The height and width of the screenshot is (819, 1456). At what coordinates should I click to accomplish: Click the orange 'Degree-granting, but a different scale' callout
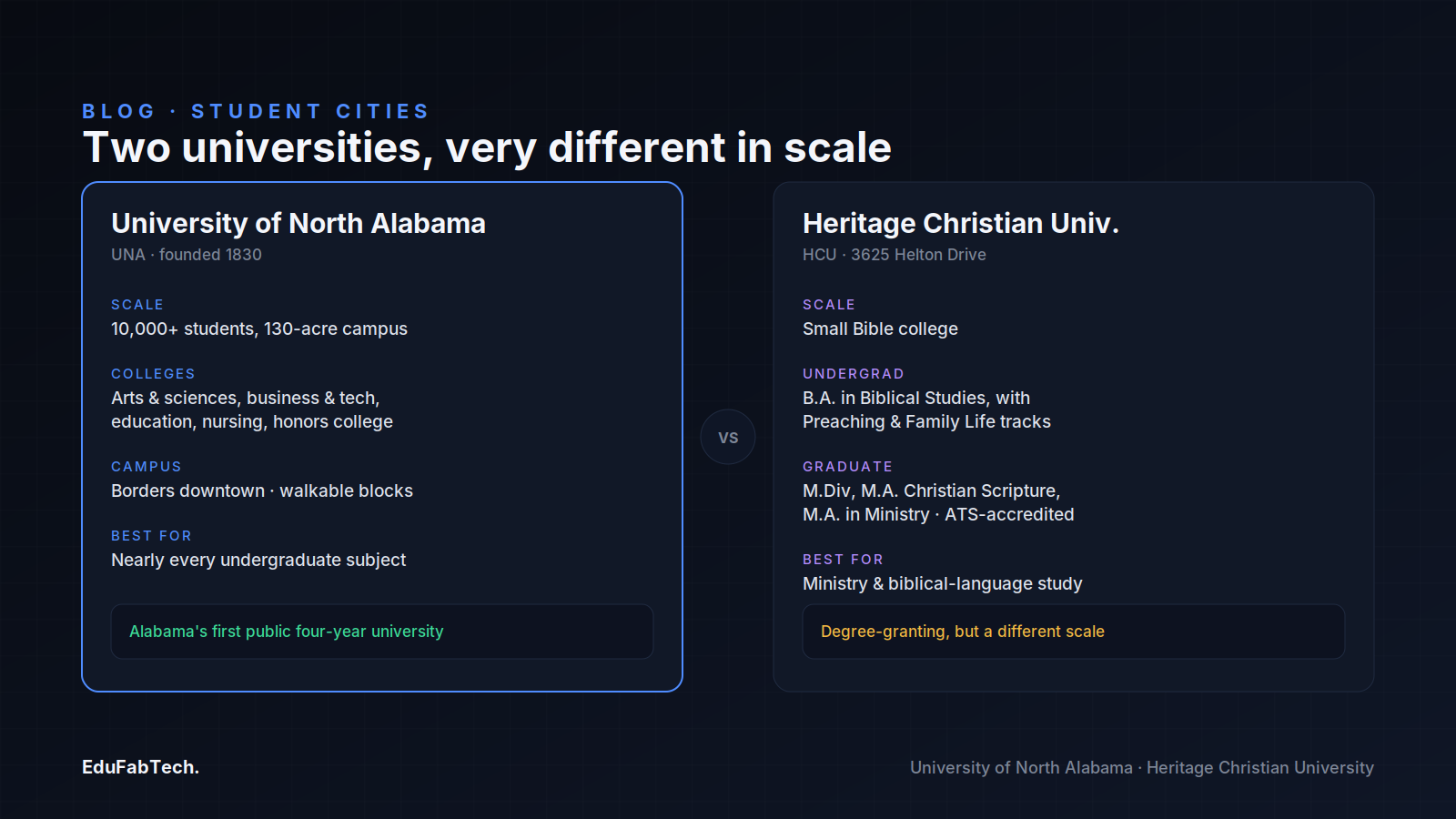[1074, 632]
